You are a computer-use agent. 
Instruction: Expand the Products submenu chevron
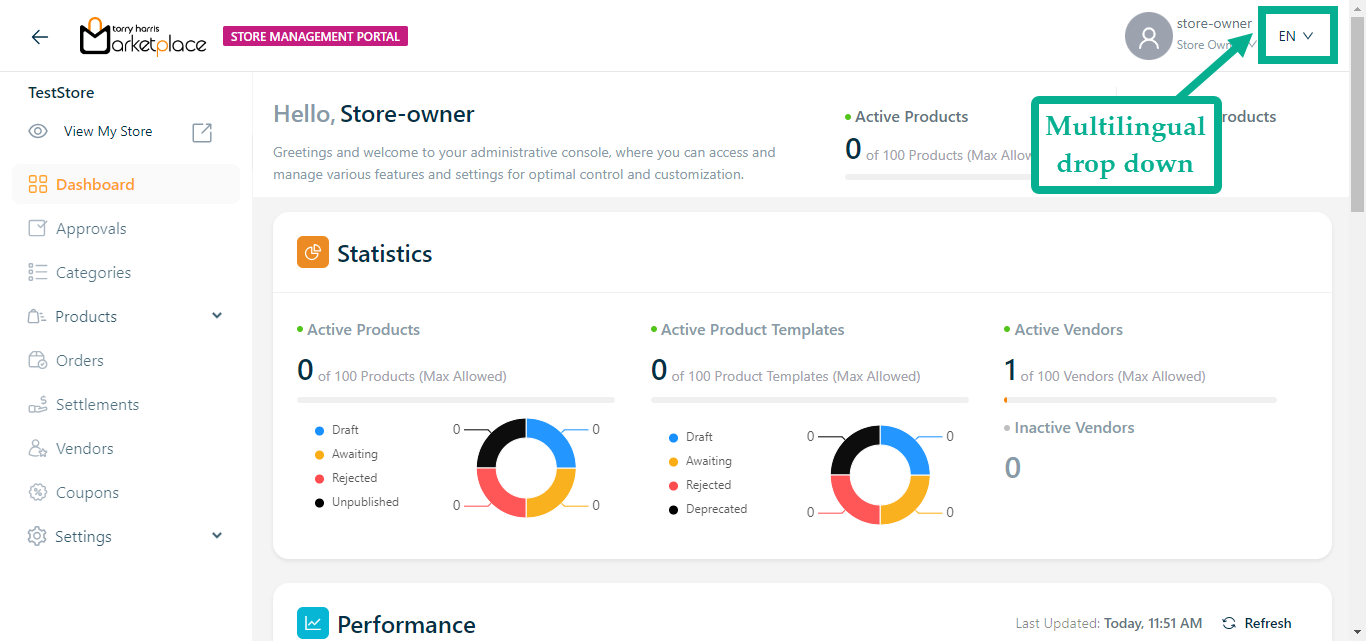(x=217, y=316)
